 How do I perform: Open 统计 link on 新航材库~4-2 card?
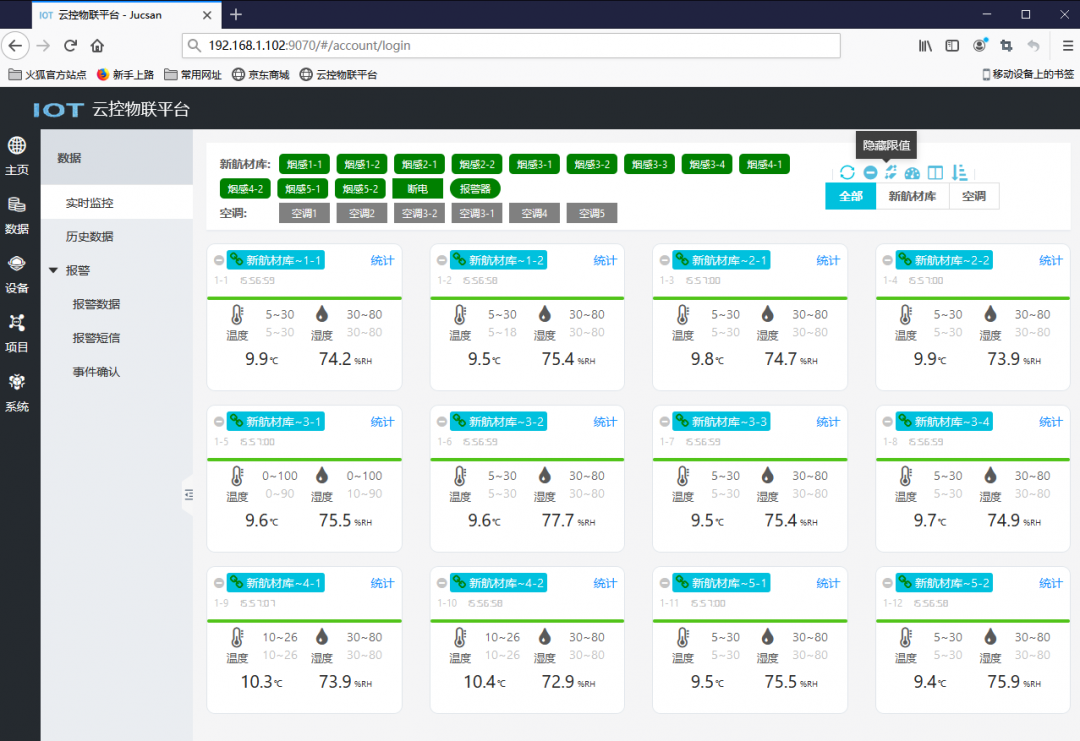(605, 583)
